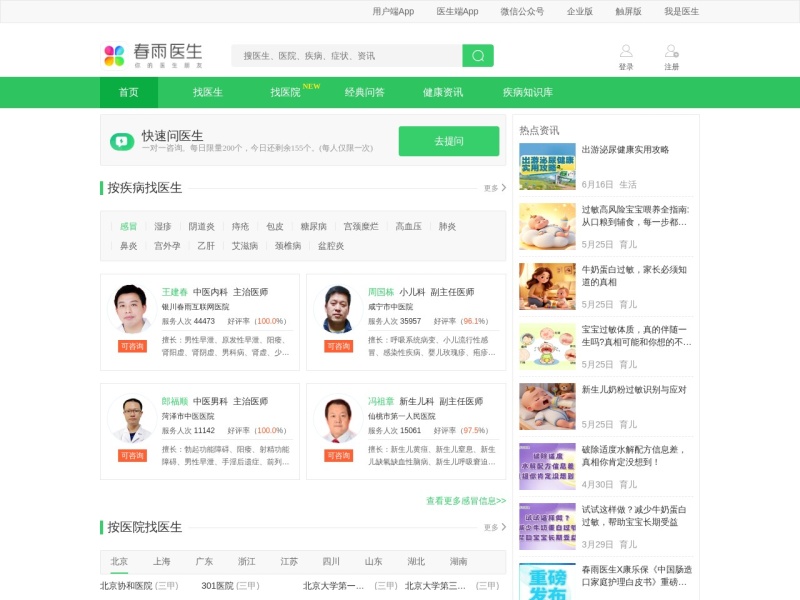Select the 湿疹 disease tag
Image resolution: width=800 pixels, height=600 pixels.
[163, 227]
